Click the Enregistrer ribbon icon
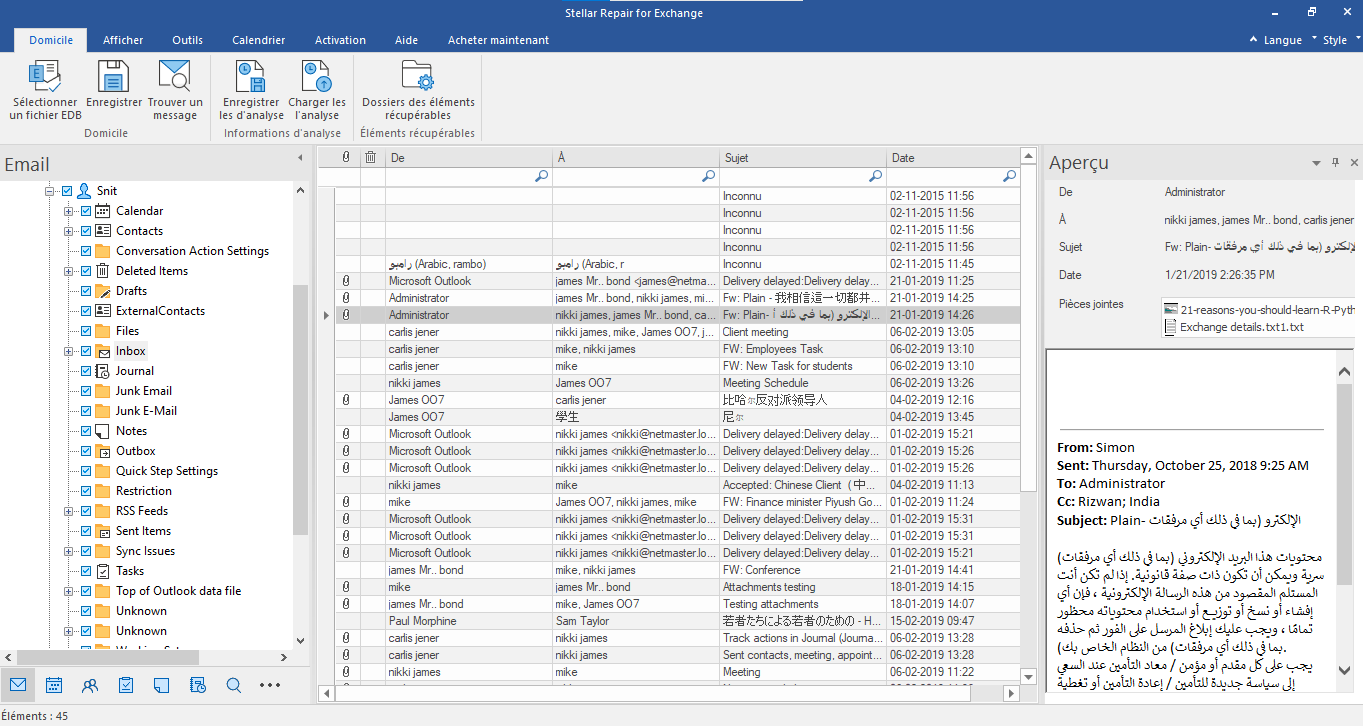The image size is (1363, 726). [114, 76]
